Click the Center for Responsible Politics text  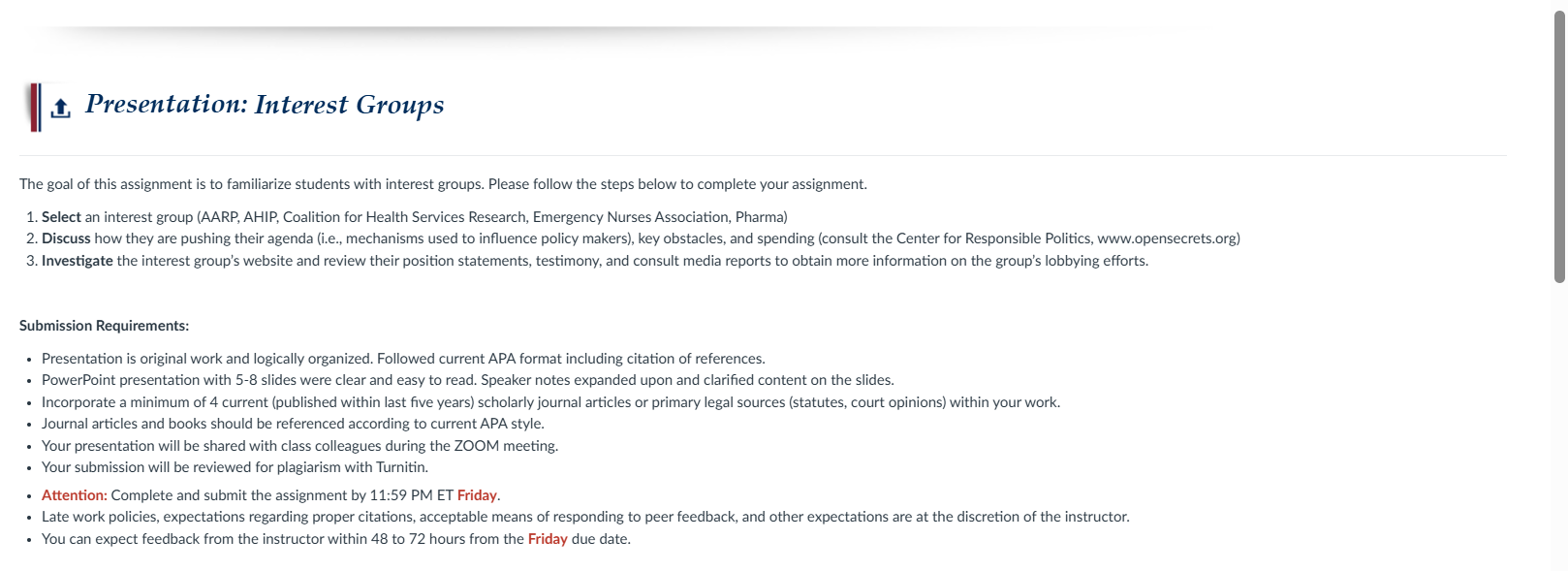994,238
